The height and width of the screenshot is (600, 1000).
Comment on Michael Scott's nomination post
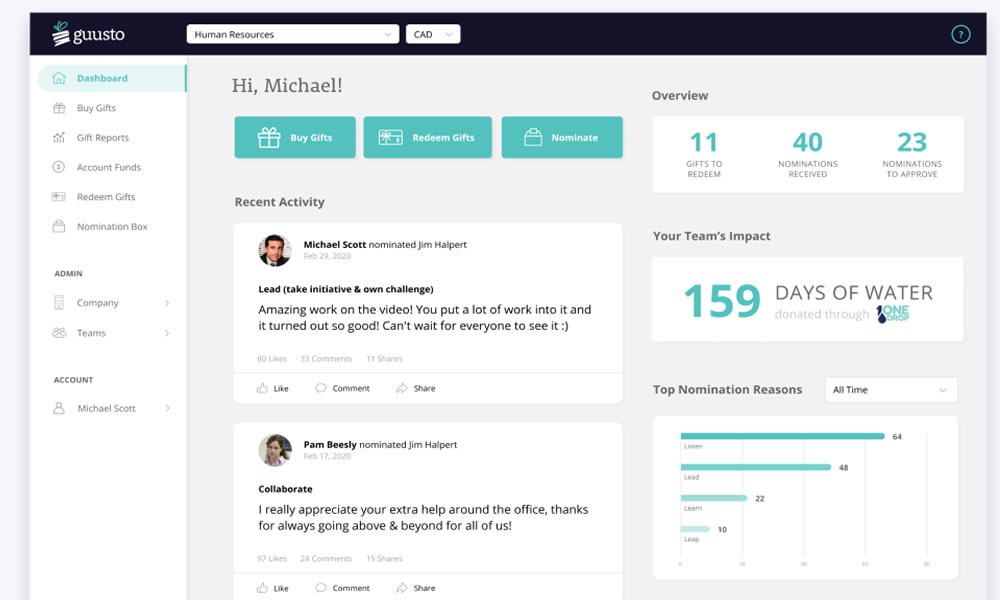coord(342,388)
